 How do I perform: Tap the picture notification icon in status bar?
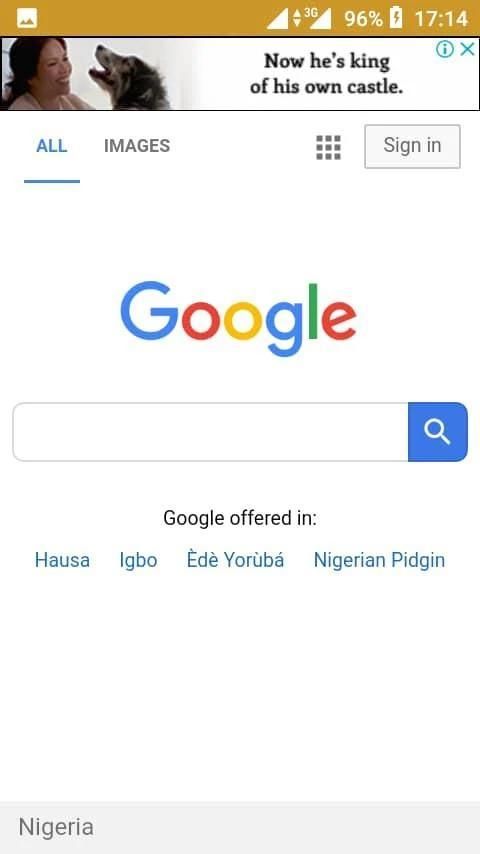tap(27, 19)
